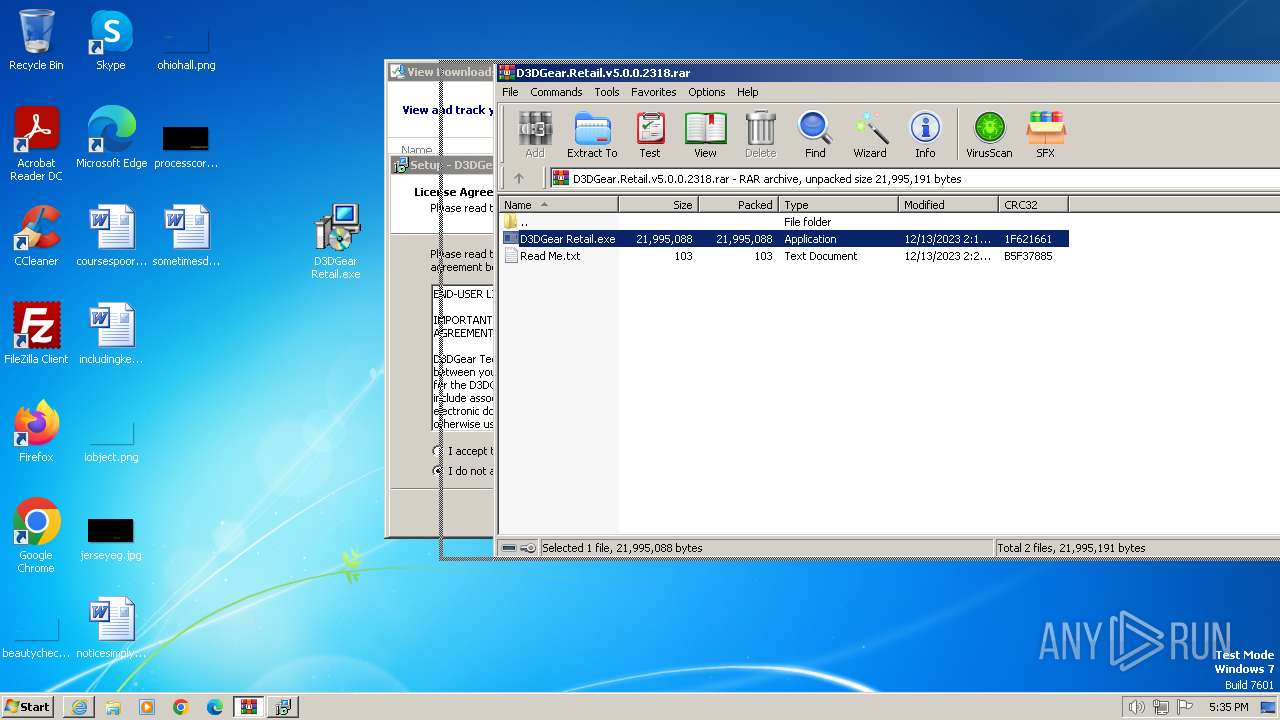Open the File menu
Screen dimensions: 1280x720
(x=510, y=92)
